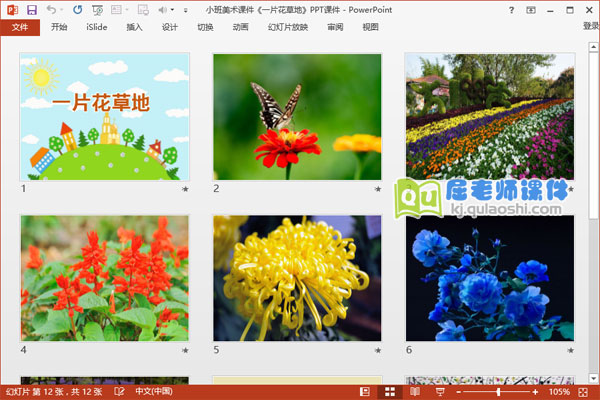Image resolution: width=600 pixels, height=400 pixels.
Task: Open PowerPoint Help question mark
Action: click(x=512, y=10)
